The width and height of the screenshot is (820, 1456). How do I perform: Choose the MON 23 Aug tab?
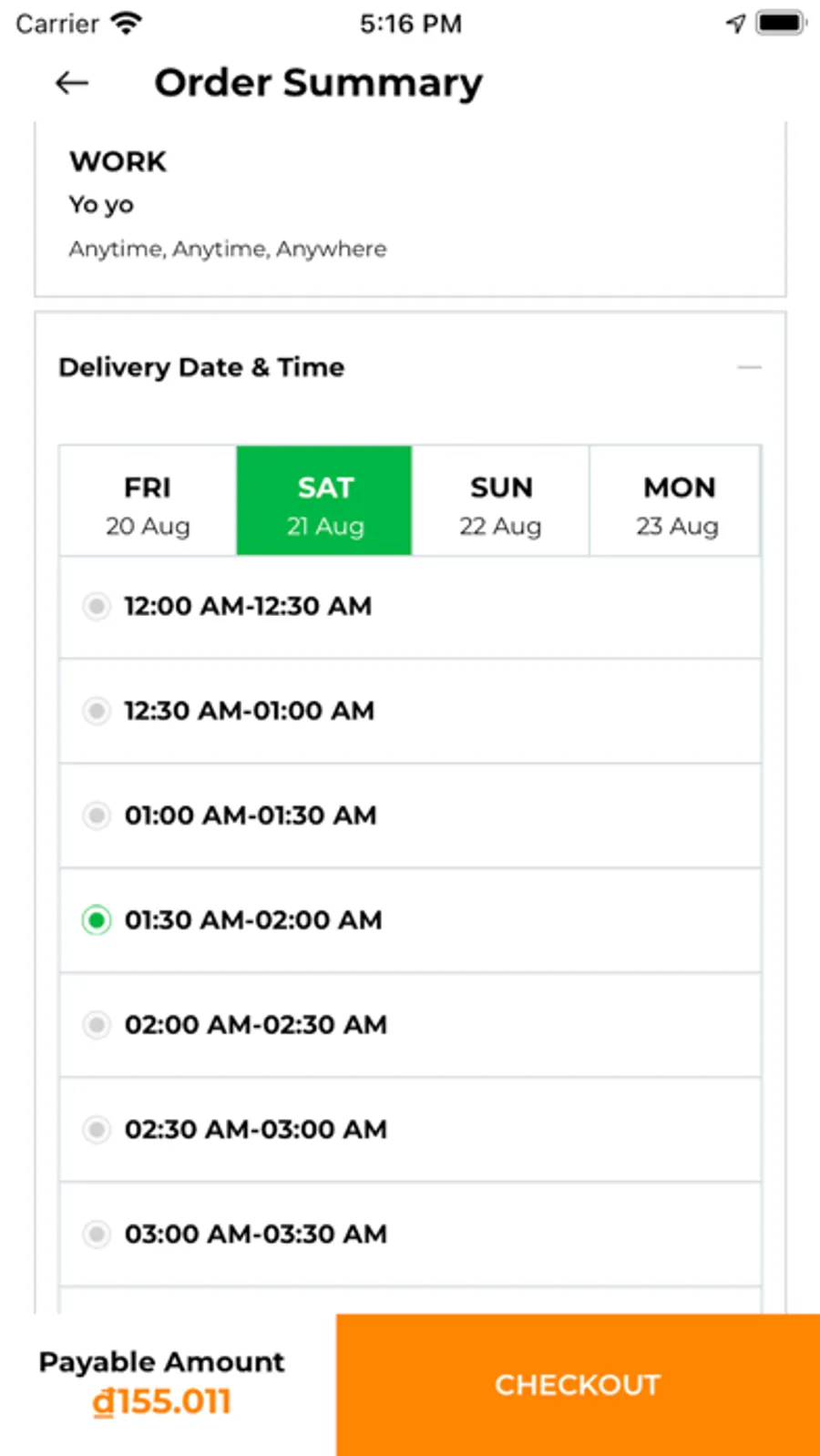pos(677,502)
